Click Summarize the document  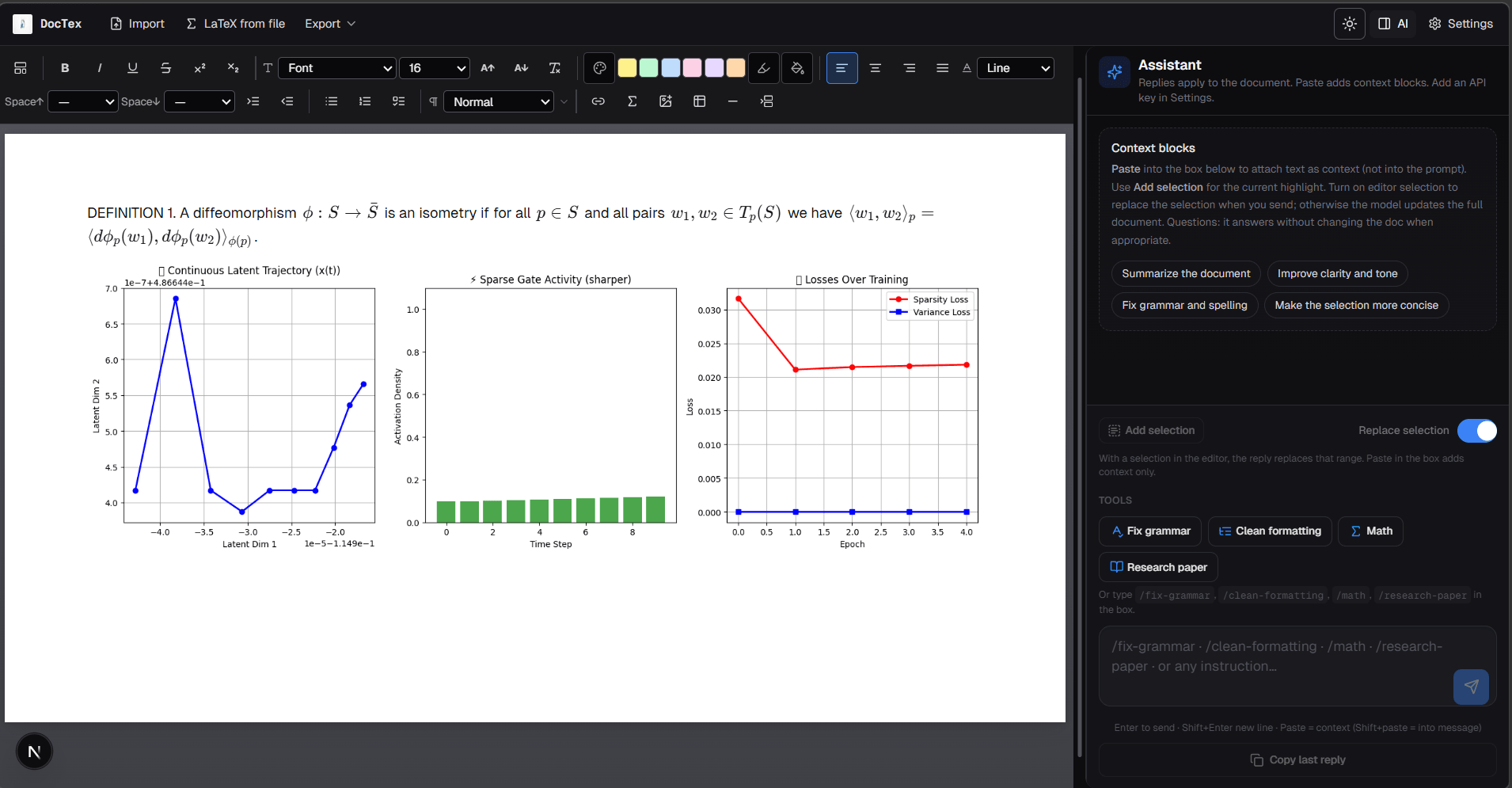[x=1185, y=273]
